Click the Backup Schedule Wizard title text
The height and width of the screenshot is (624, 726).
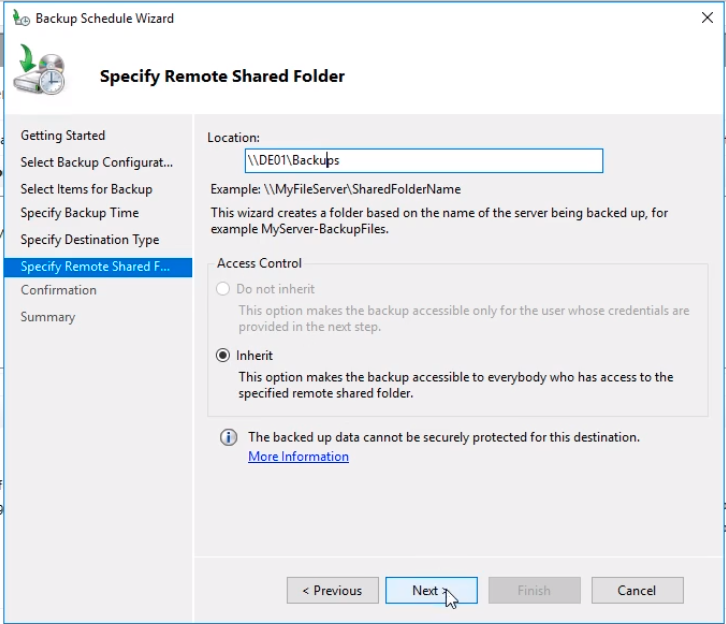[105, 19]
